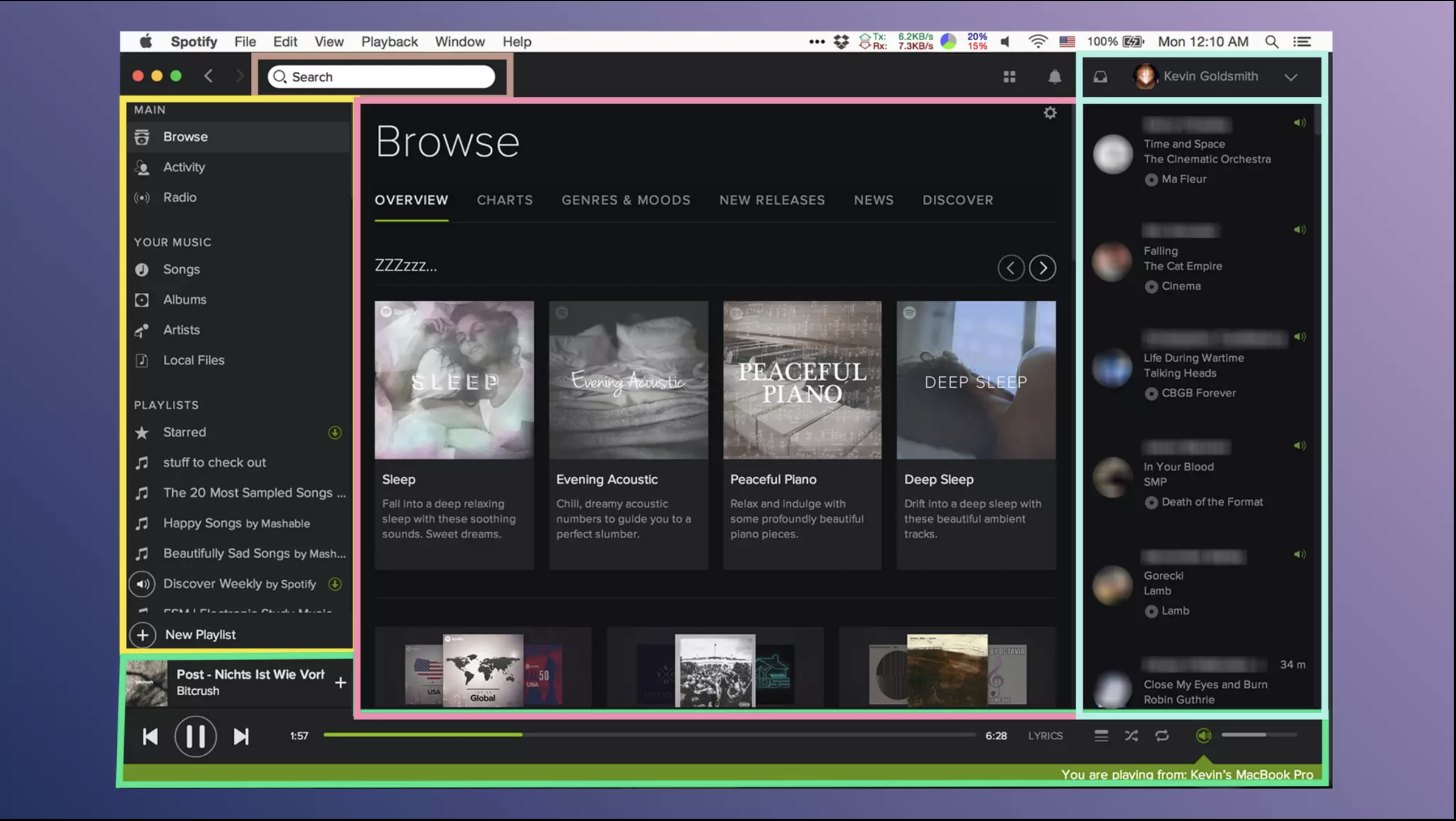Open the View menu

tap(329, 41)
